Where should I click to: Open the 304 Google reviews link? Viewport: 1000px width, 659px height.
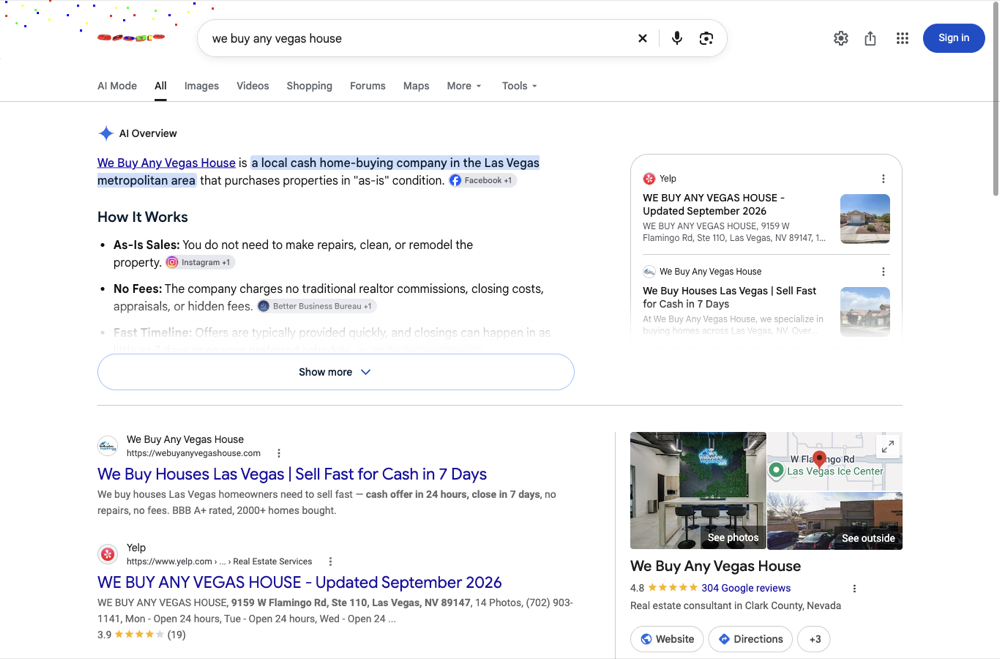point(746,588)
